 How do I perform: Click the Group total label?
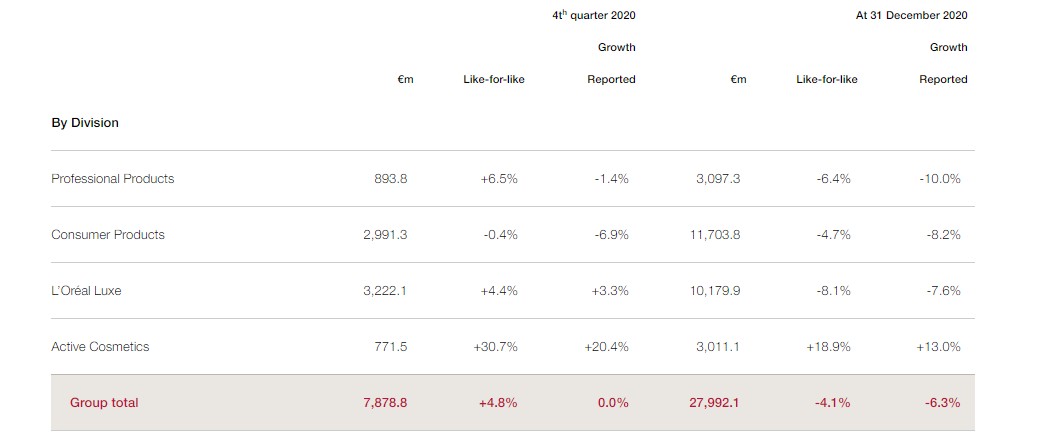click(x=104, y=403)
